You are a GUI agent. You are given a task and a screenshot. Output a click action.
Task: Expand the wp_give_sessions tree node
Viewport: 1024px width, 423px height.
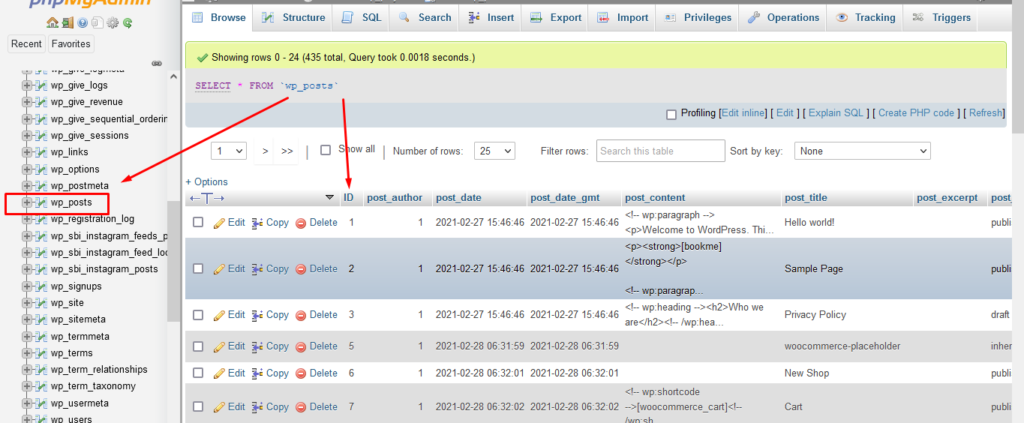point(27,135)
